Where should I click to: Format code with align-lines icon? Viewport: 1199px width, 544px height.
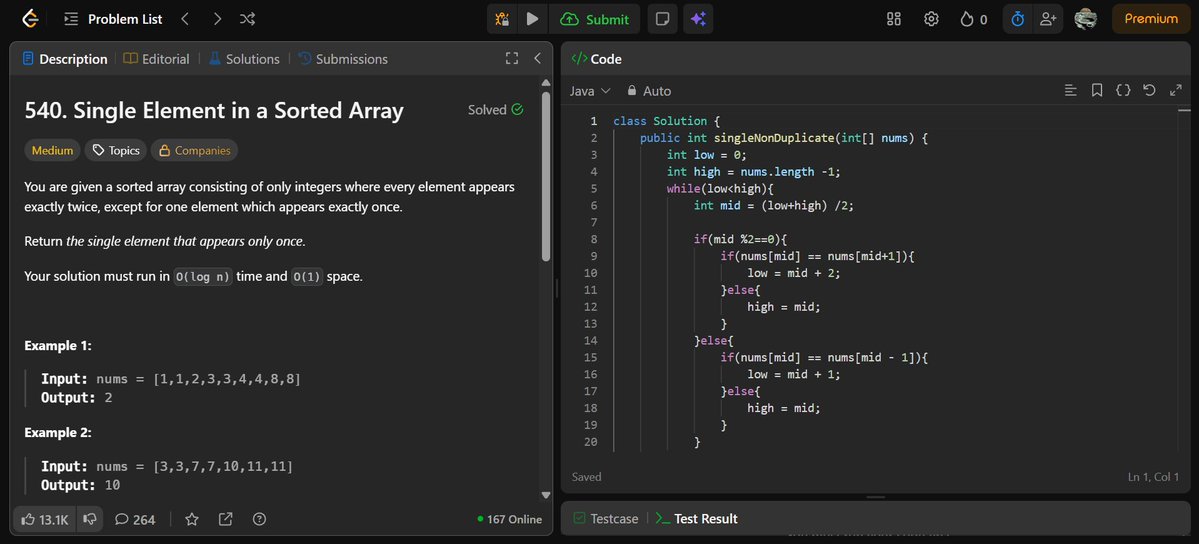[x=1071, y=90]
